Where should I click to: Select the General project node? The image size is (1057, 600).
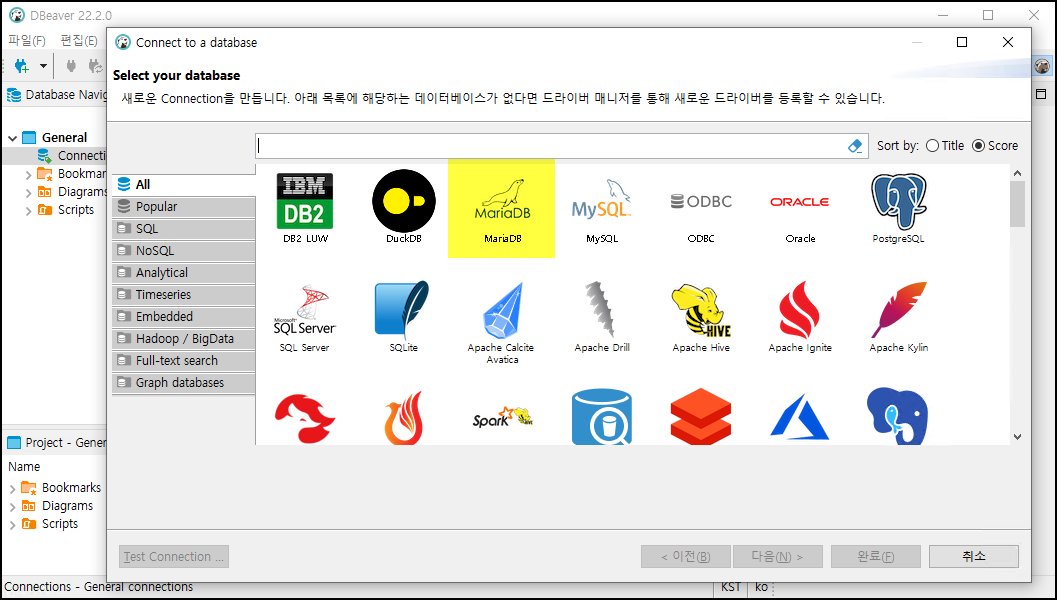(x=54, y=138)
